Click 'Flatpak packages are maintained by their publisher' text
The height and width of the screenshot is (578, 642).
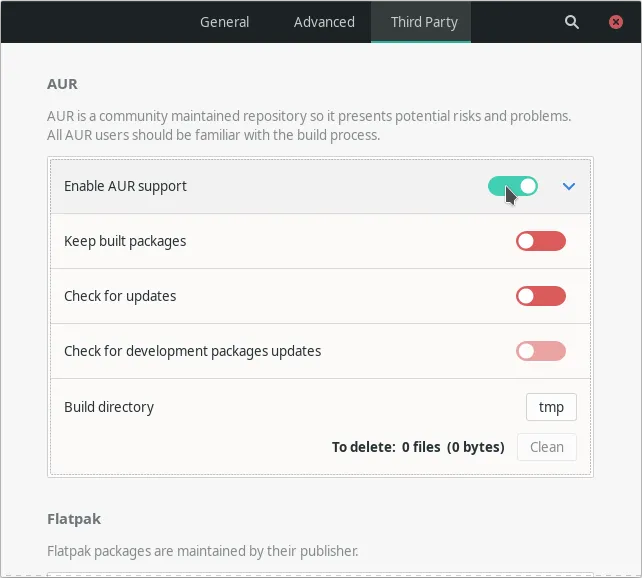tap(203, 551)
